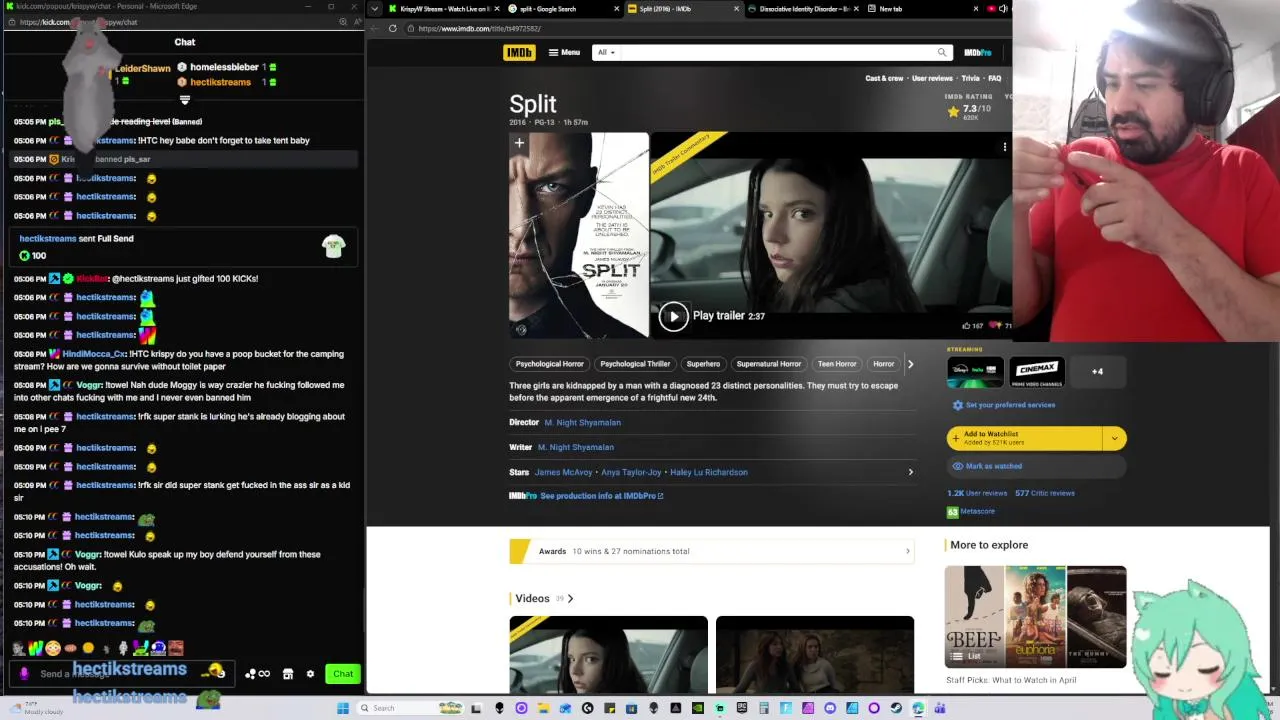Screen dimensions: 1280x720
Task: Open the Metascore 63 link
Action: click(x=971, y=511)
